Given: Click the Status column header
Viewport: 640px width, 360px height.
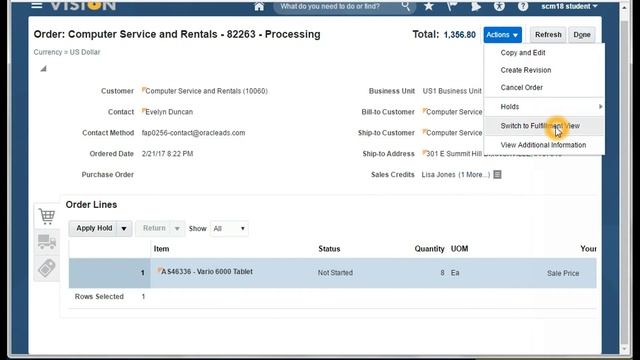Looking at the screenshot, I should tap(329, 249).
